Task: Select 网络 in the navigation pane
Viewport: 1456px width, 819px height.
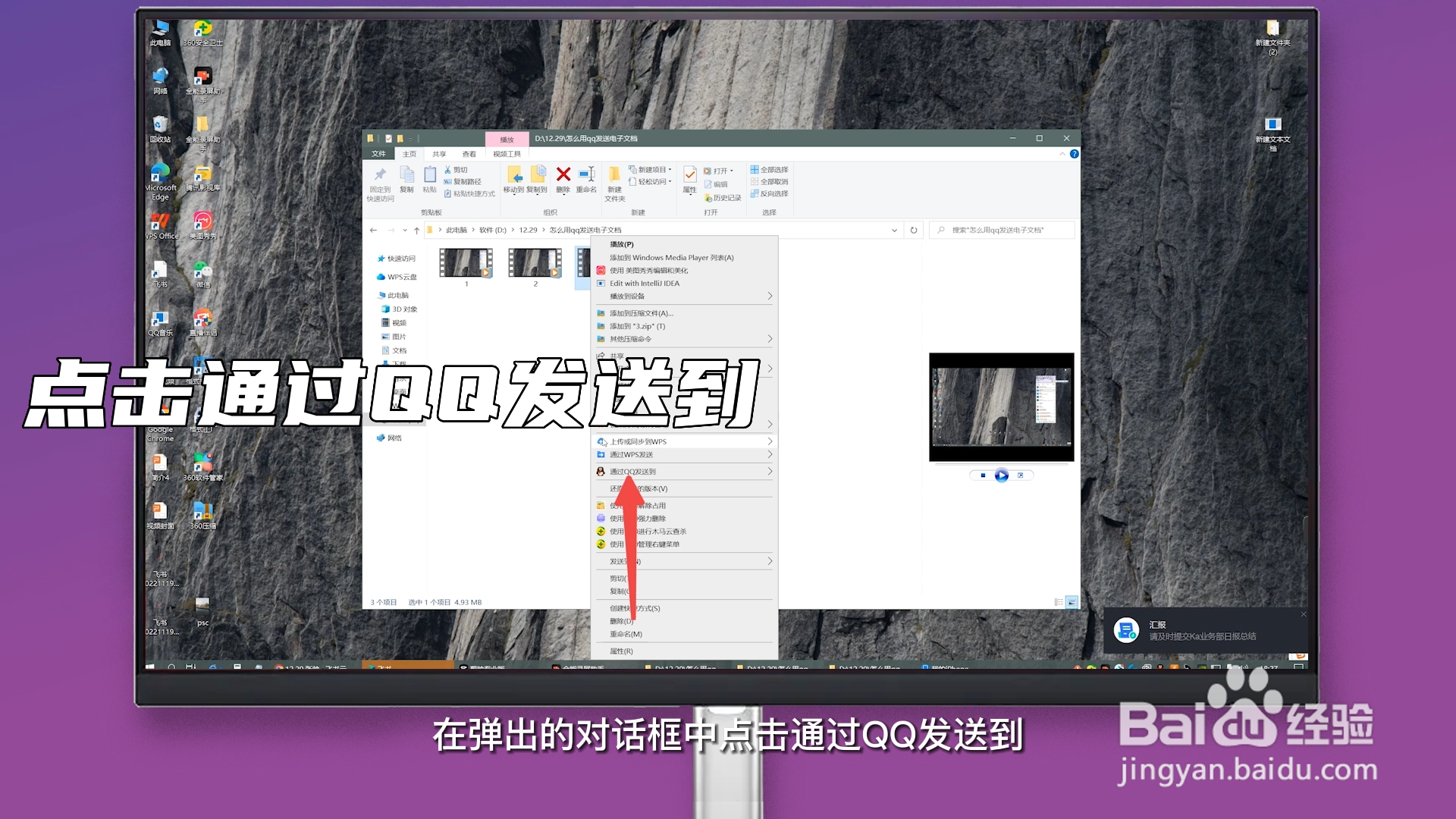Action: point(390,438)
